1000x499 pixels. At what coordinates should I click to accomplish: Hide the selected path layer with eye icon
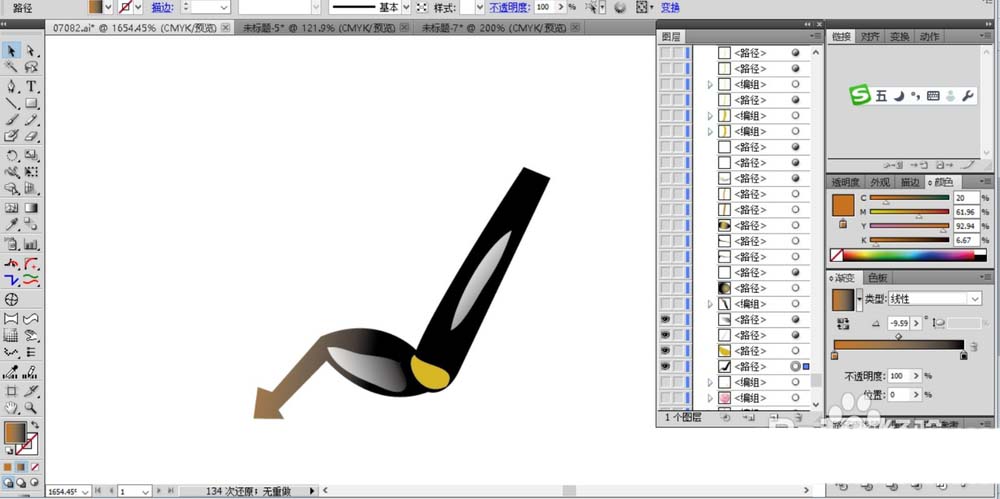[x=665, y=367]
